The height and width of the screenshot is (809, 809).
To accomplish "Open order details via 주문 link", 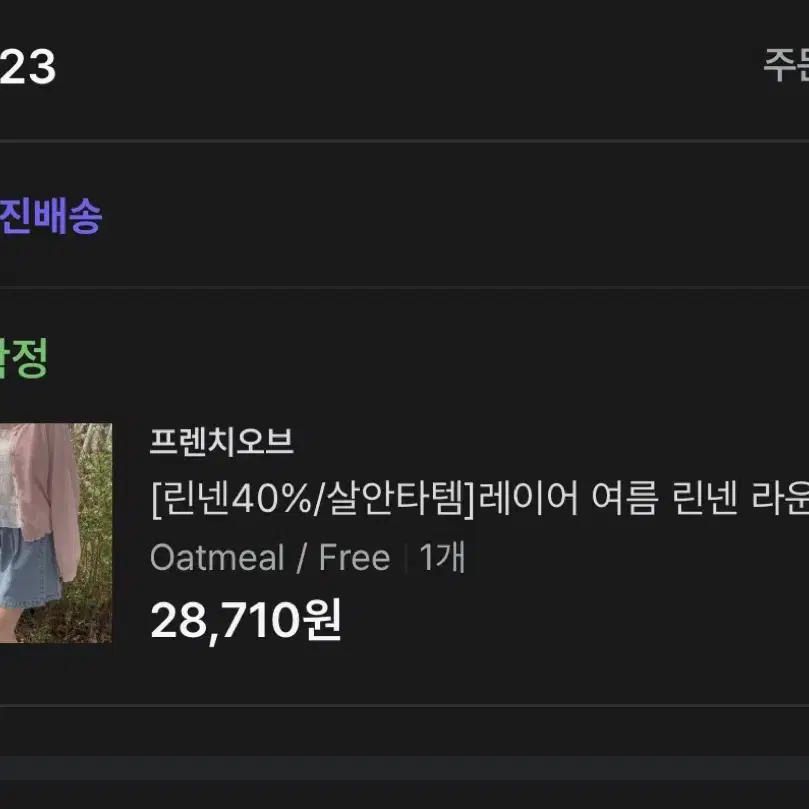I will pyautogui.click(x=786, y=66).
